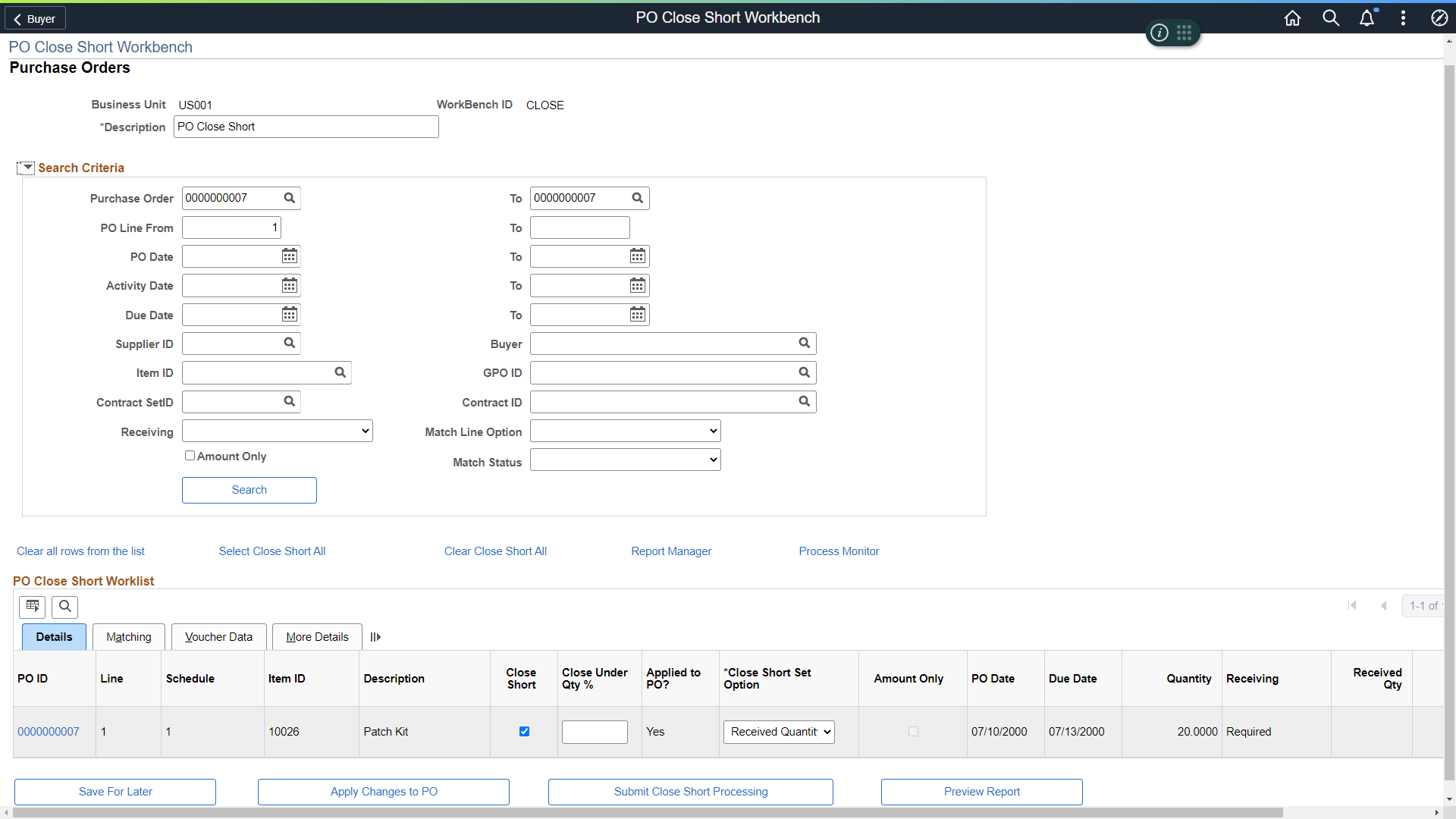Click Submit Close Short Processing button

pos(690,792)
